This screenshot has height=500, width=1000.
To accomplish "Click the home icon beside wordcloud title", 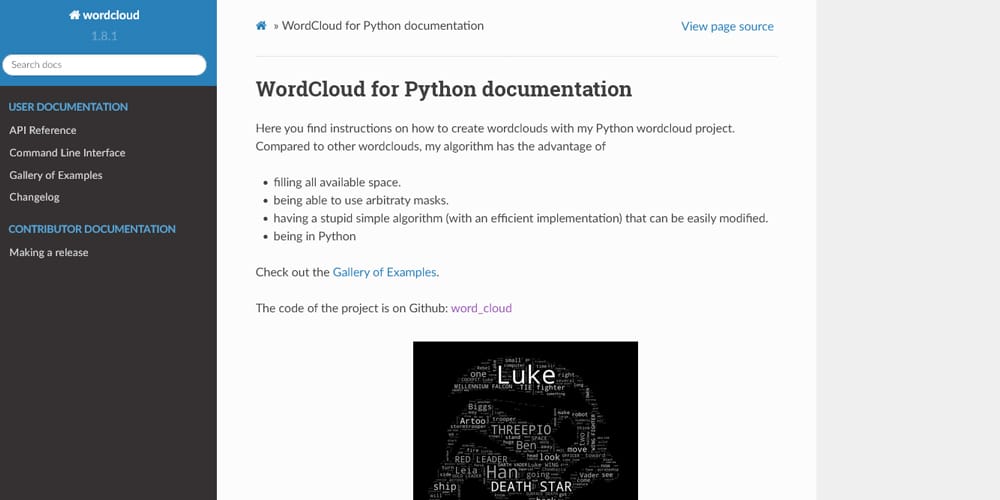I will pos(75,16).
